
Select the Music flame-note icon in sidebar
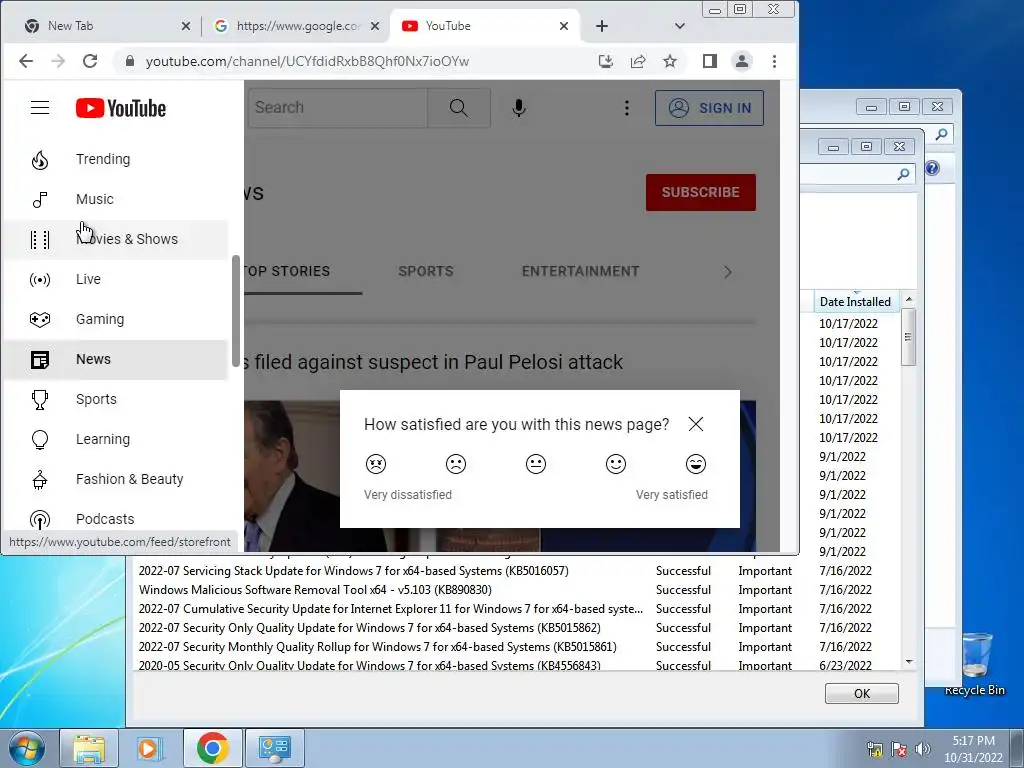40,199
